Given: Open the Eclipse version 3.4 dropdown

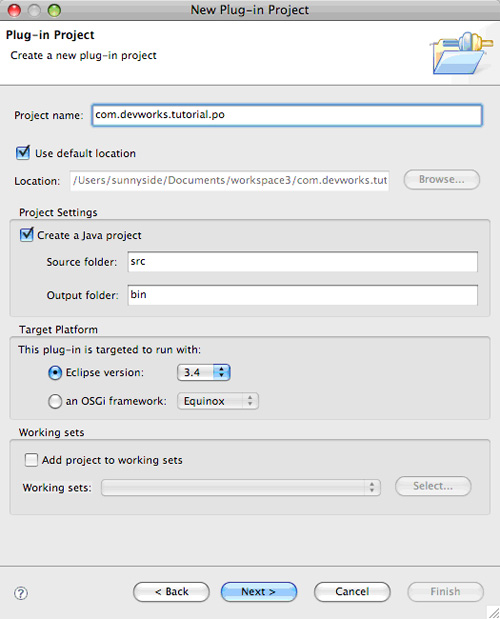Looking at the screenshot, I should click(x=204, y=372).
